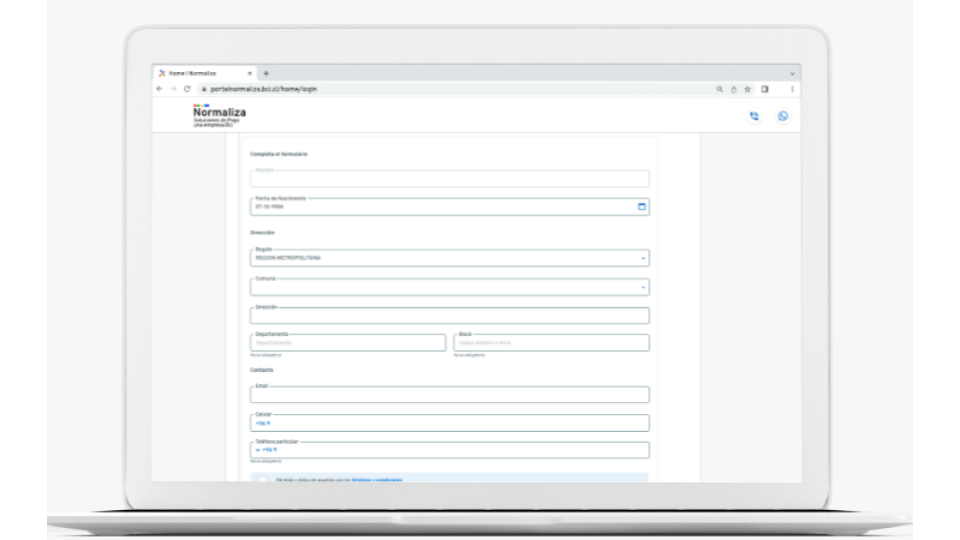Bookmark page with the star icon
Viewport: 960px width, 540px height.
(747, 89)
